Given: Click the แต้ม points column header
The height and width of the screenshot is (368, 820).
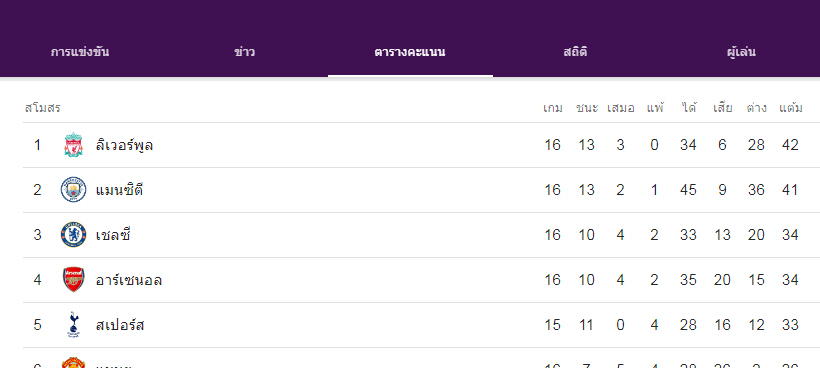Looking at the screenshot, I should click(791, 108).
